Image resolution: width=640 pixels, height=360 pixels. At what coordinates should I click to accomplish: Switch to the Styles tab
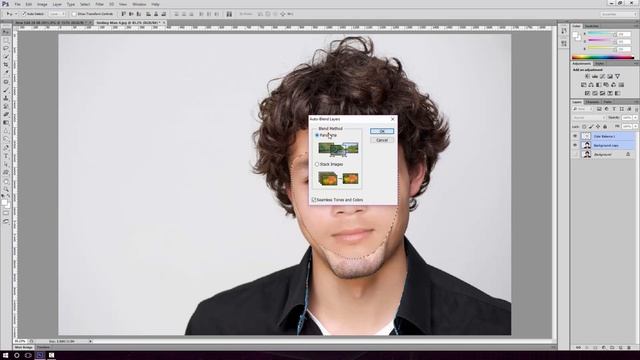pos(599,63)
